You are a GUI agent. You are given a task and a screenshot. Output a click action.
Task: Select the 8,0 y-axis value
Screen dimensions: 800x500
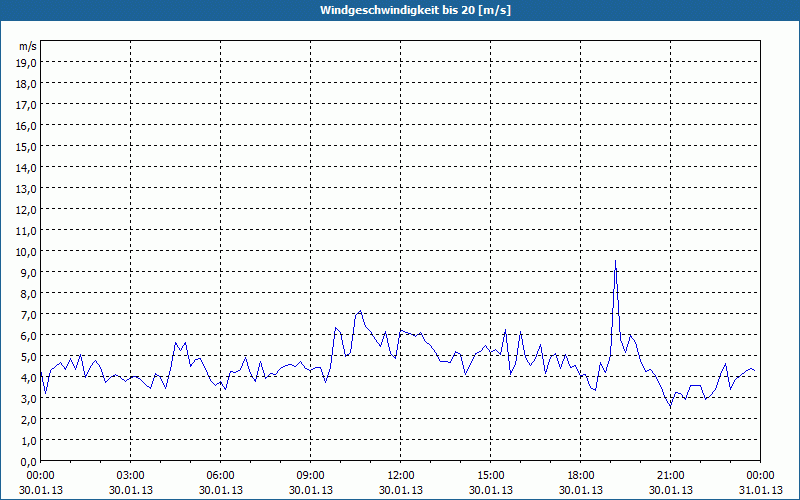click(x=29, y=294)
